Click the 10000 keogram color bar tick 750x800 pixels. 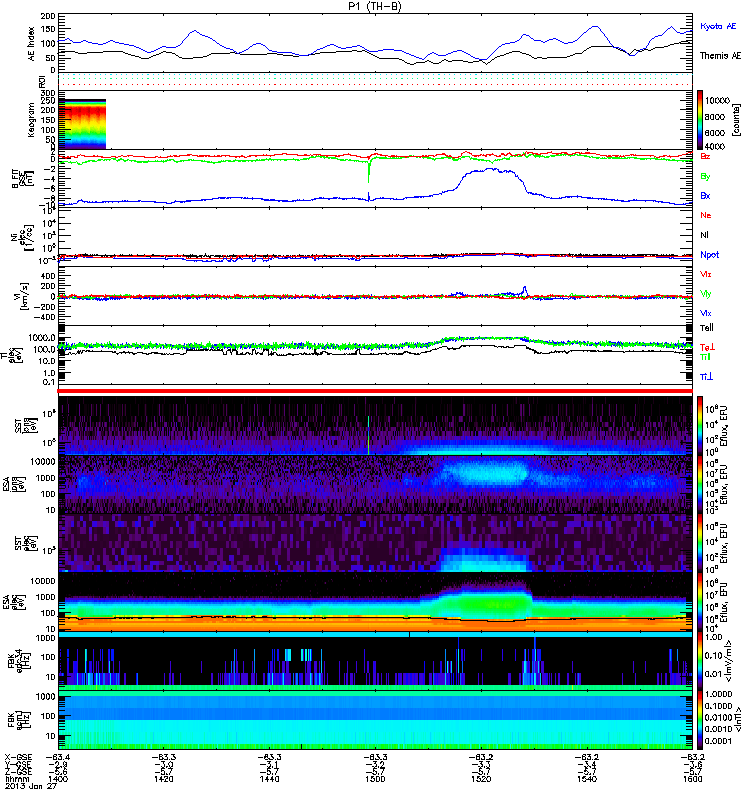click(717, 101)
